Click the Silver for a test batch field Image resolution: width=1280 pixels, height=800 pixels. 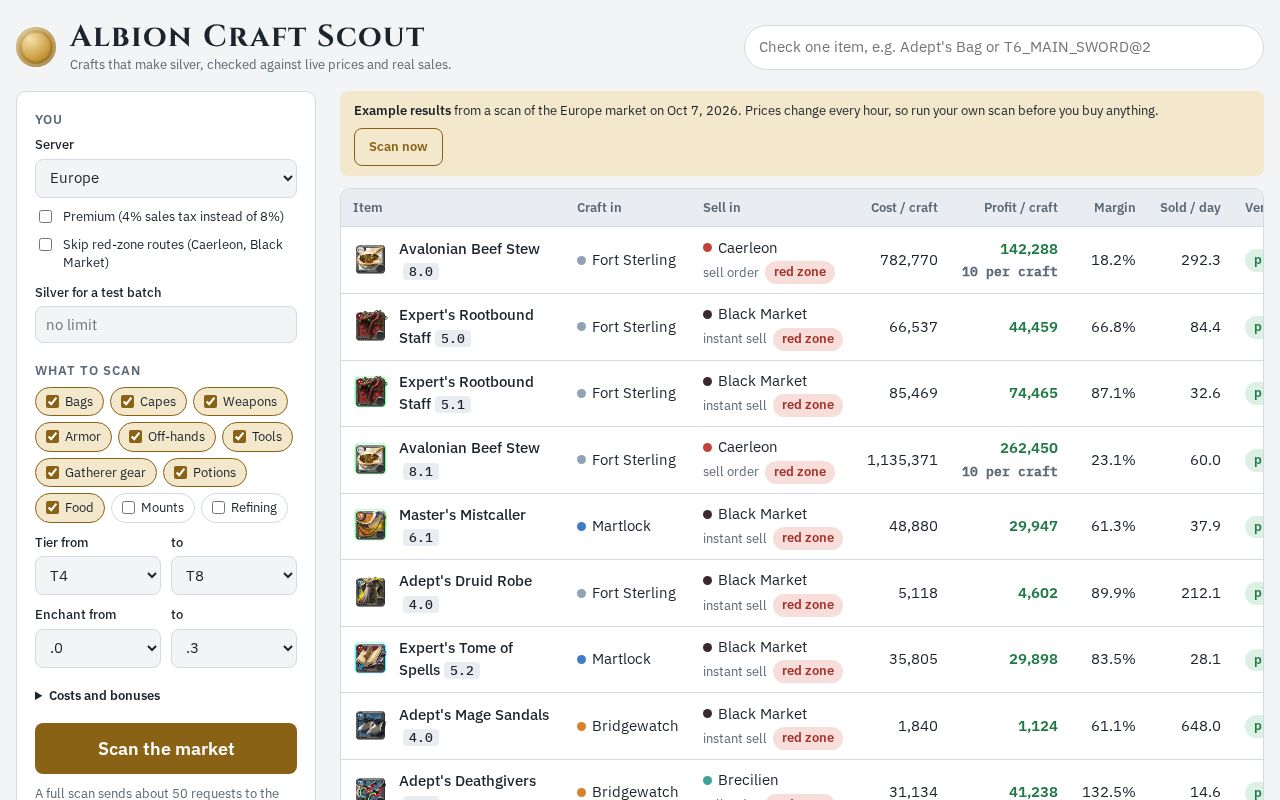pyautogui.click(x=166, y=325)
